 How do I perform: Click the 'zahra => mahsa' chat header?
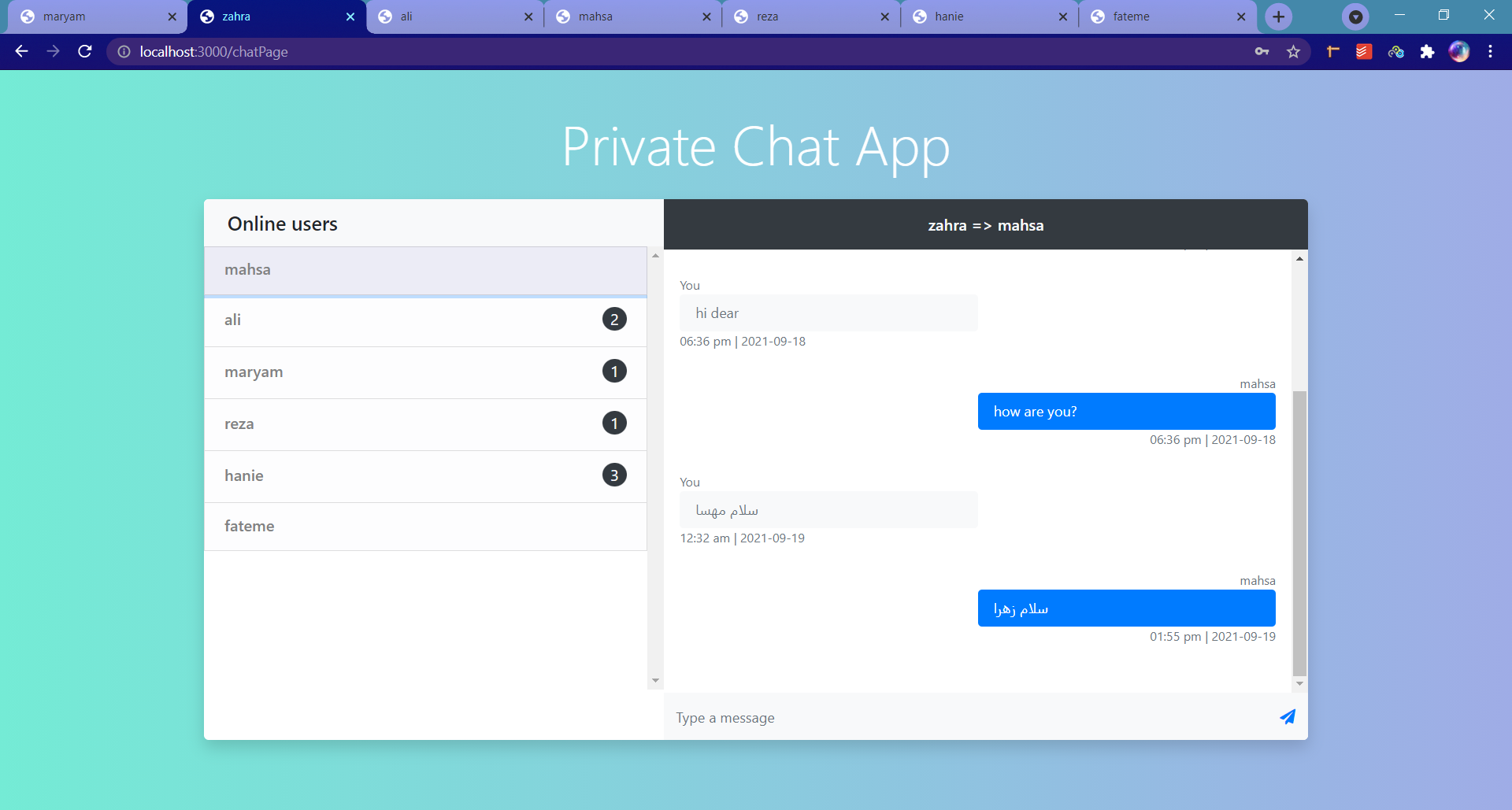point(985,225)
